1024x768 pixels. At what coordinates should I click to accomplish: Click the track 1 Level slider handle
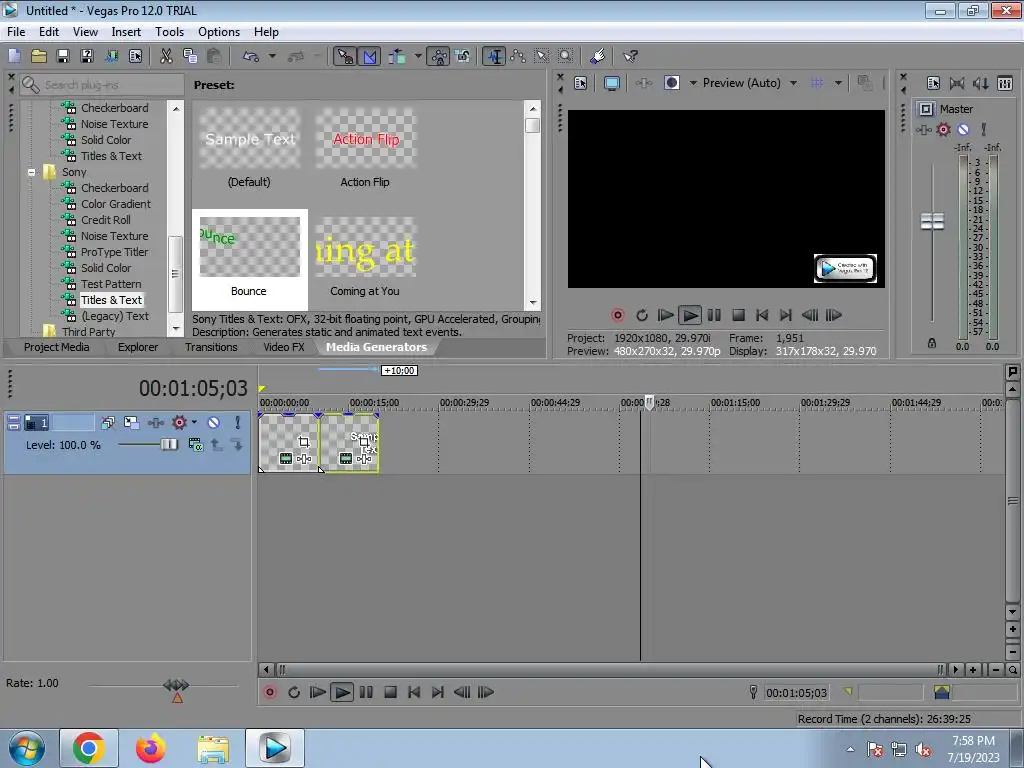click(169, 445)
